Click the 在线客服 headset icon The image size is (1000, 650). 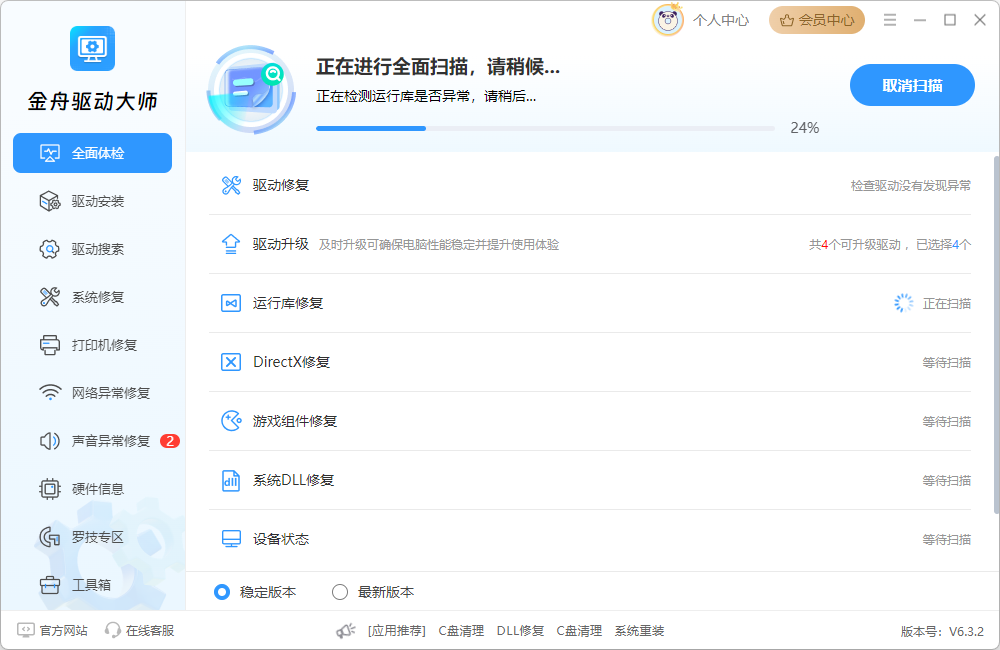[x=113, y=630]
